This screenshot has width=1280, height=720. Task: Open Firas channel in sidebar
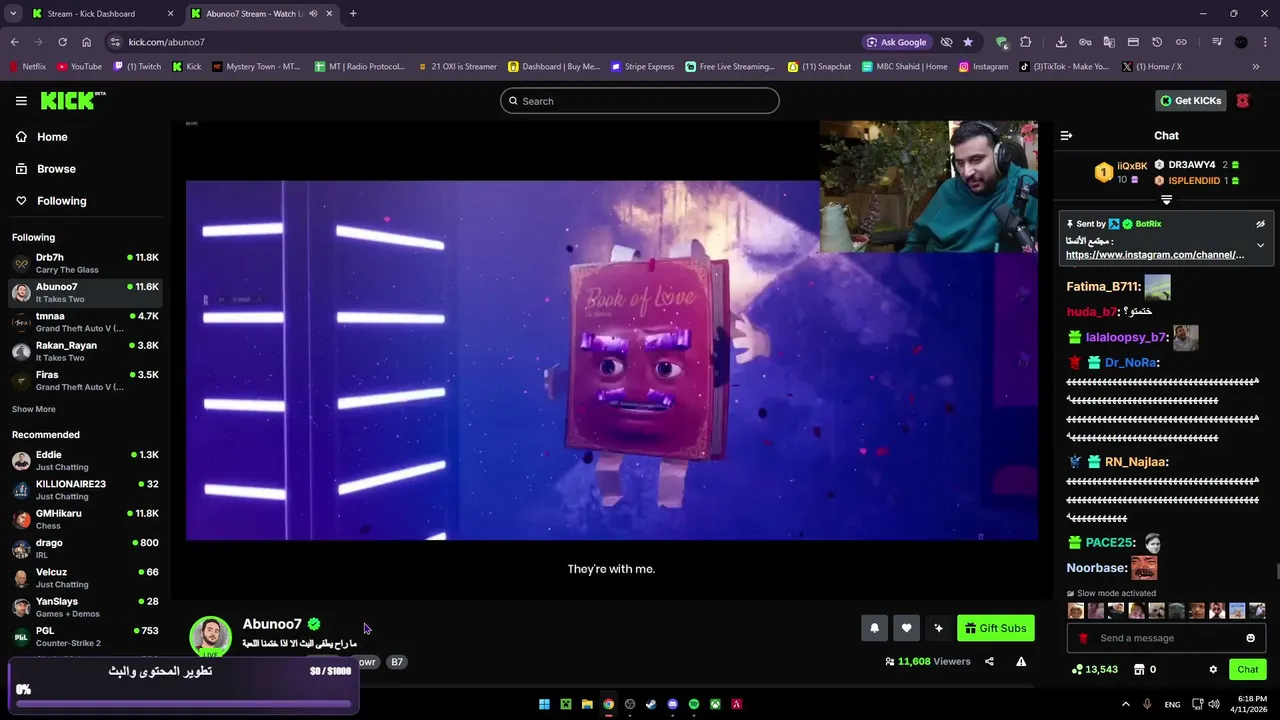coord(86,380)
